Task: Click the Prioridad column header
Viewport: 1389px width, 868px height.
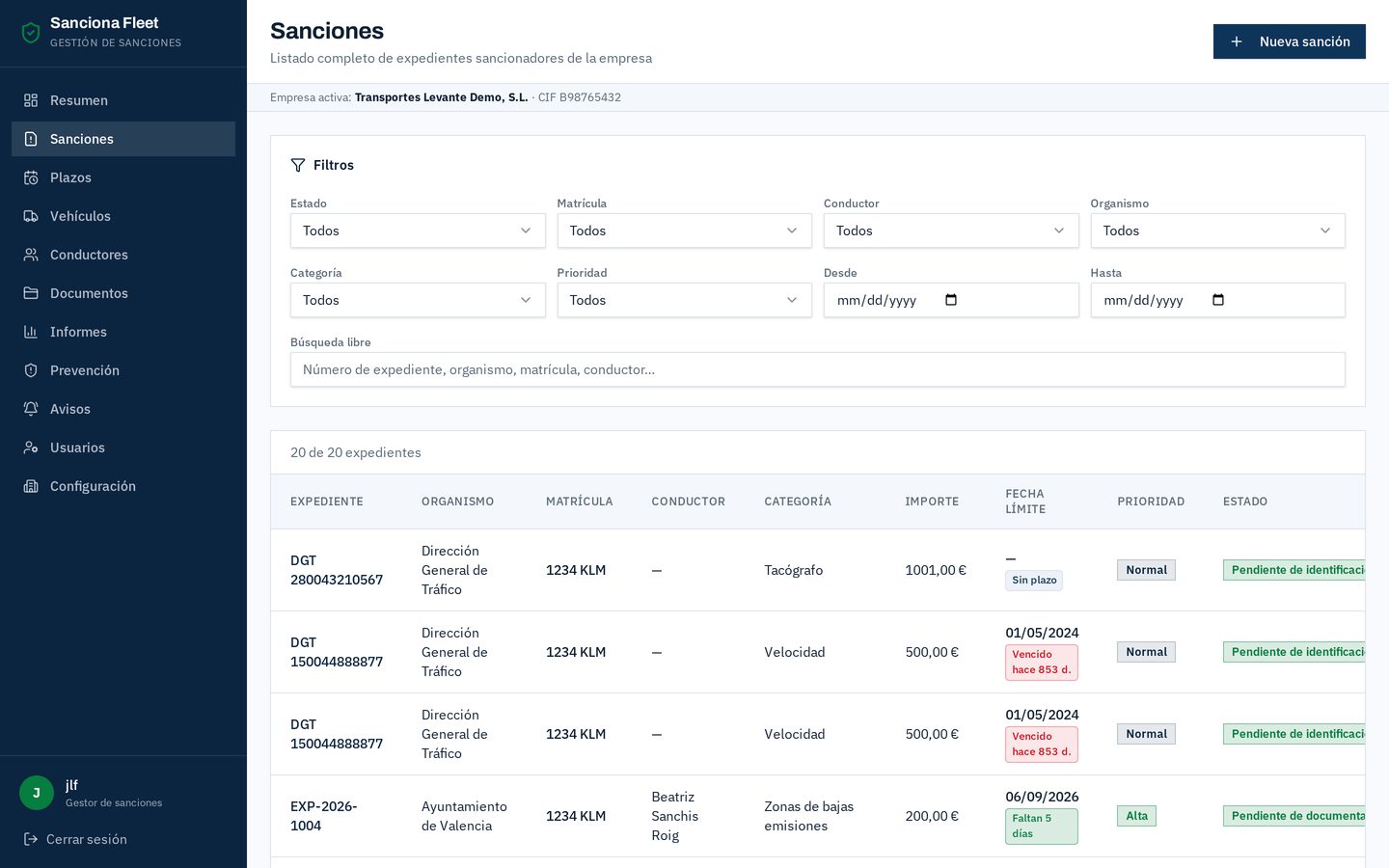Action: point(1151,502)
